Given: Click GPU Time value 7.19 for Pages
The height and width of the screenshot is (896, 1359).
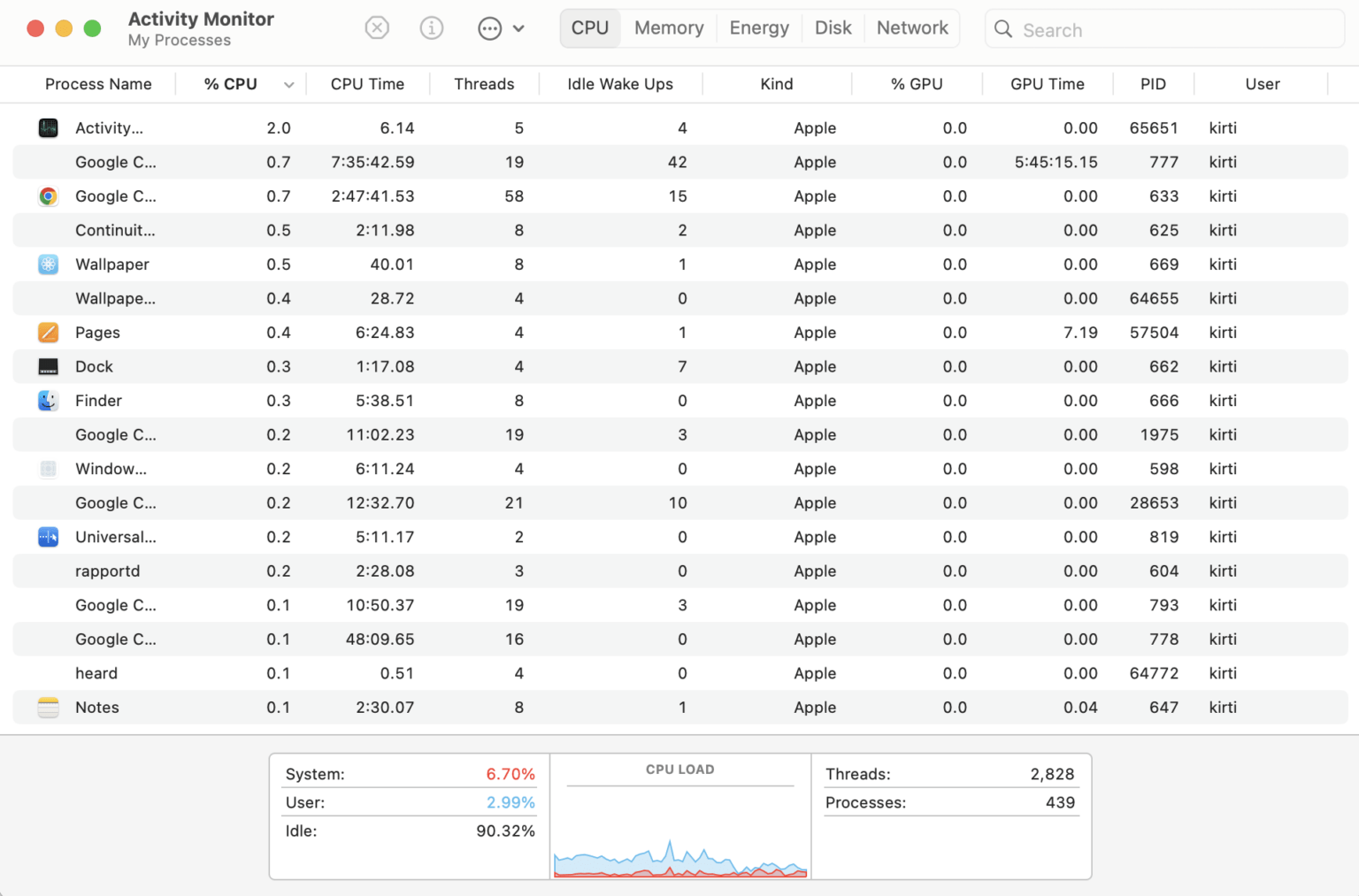Looking at the screenshot, I should 1080,333.
